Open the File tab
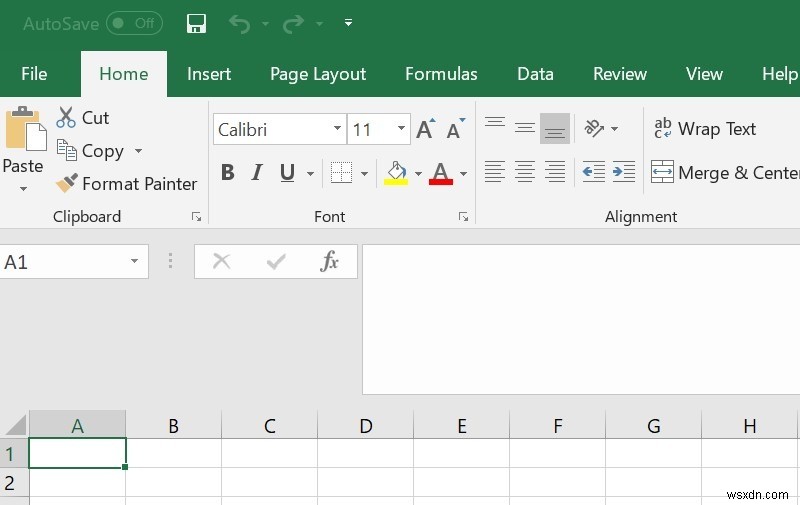This screenshot has height=505, width=800. [x=34, y=74]
